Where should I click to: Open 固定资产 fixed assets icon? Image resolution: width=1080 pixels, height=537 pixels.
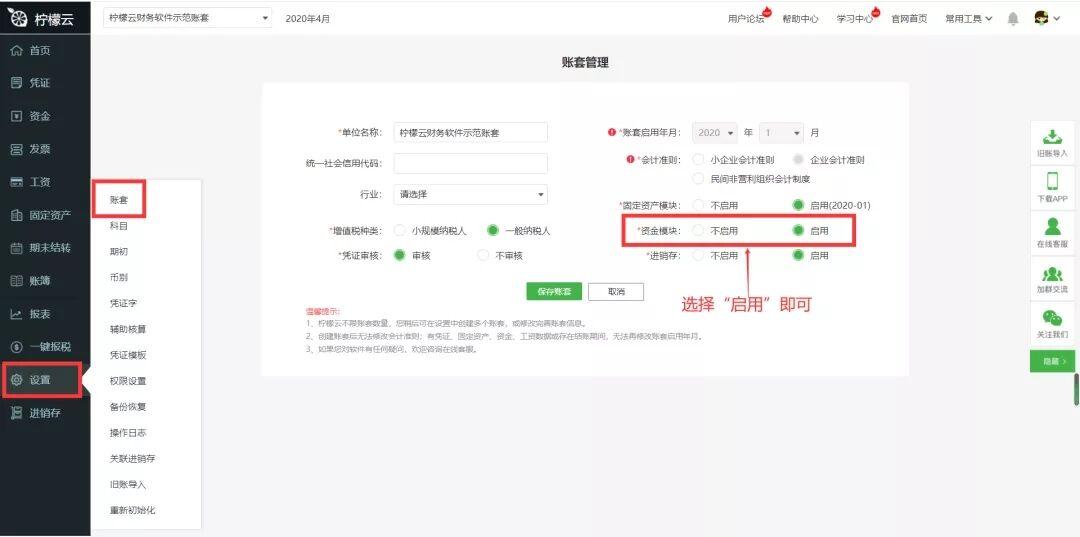click(x=17, y=215)
